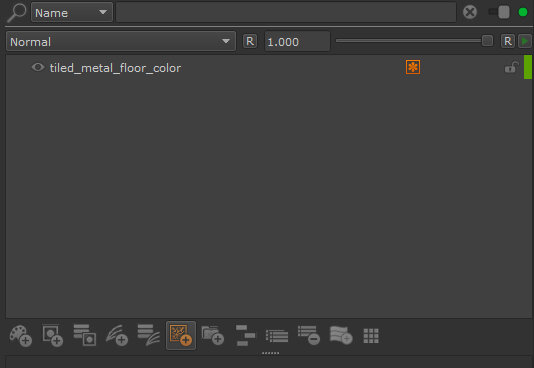
Task: Click into the layer search text field
Action: (286, 13)
